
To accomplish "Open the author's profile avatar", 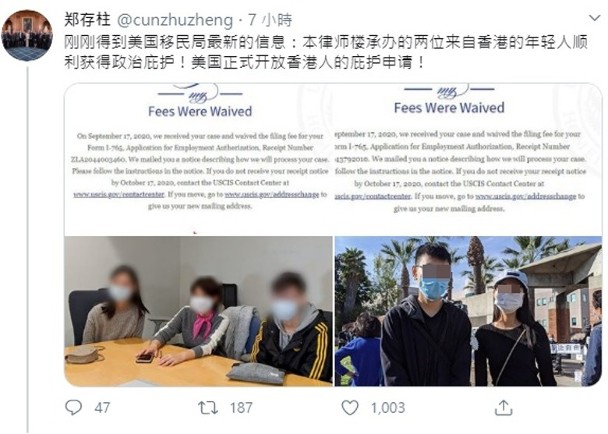I will [27, 35].
